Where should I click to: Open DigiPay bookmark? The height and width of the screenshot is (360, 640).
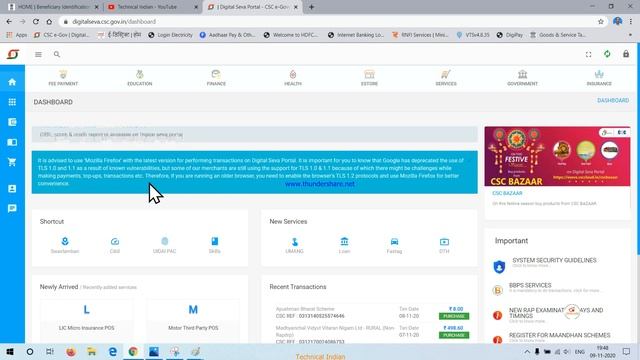[510, 35]
